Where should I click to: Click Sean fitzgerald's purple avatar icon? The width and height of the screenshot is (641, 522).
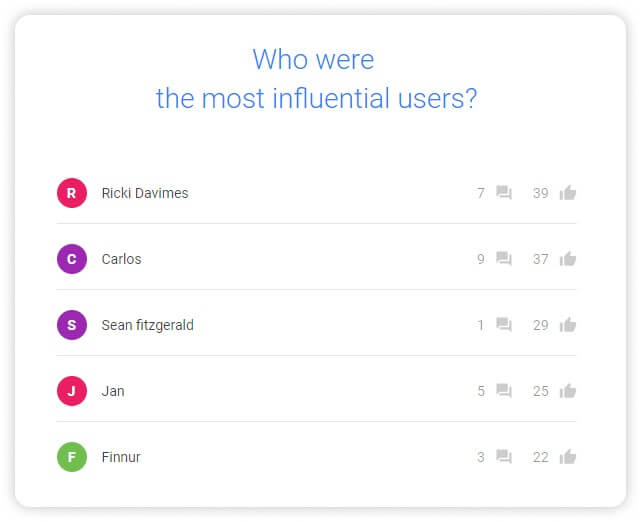(x=71, y=325)
